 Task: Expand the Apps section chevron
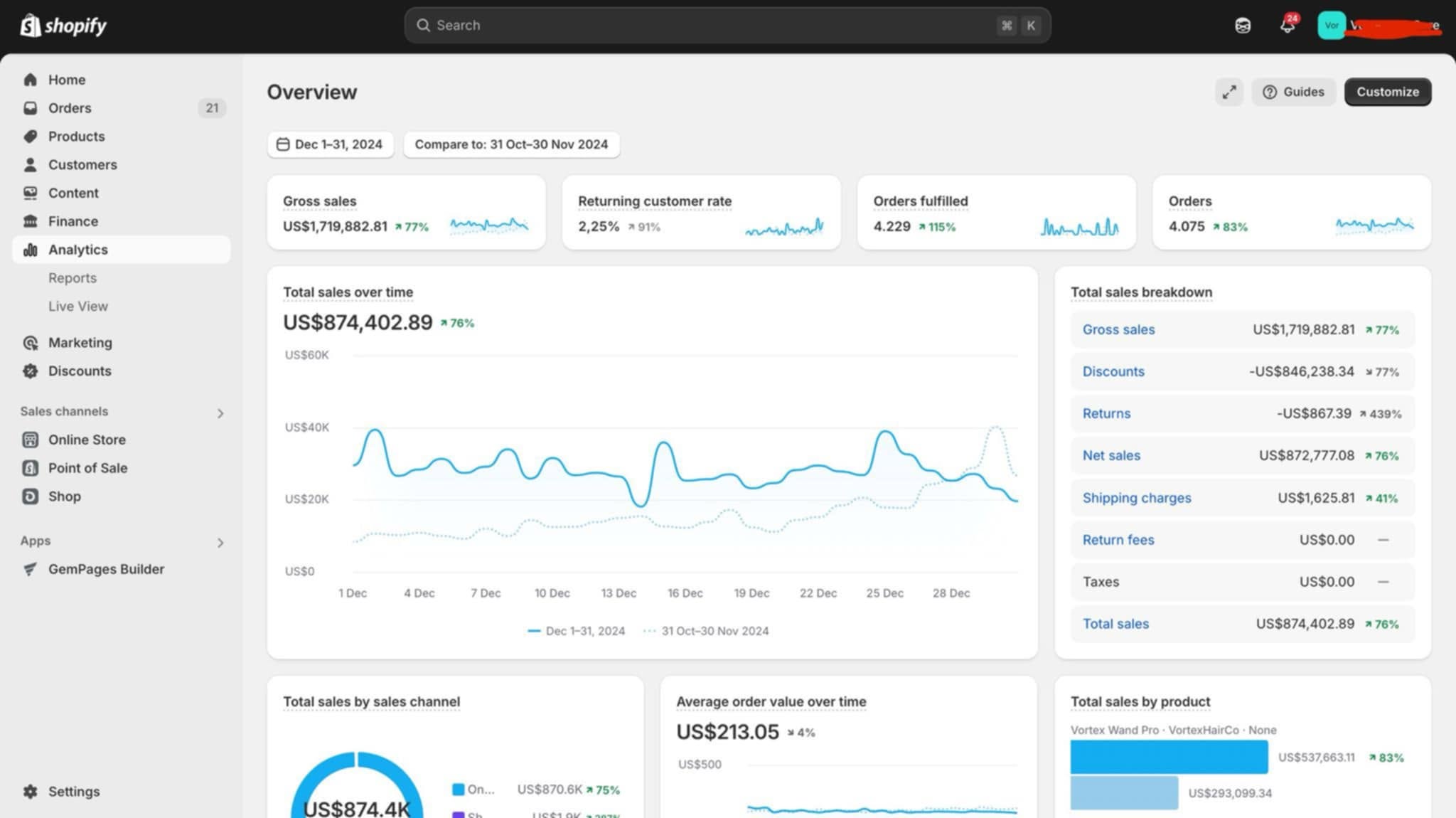click(x=220, y=543)
